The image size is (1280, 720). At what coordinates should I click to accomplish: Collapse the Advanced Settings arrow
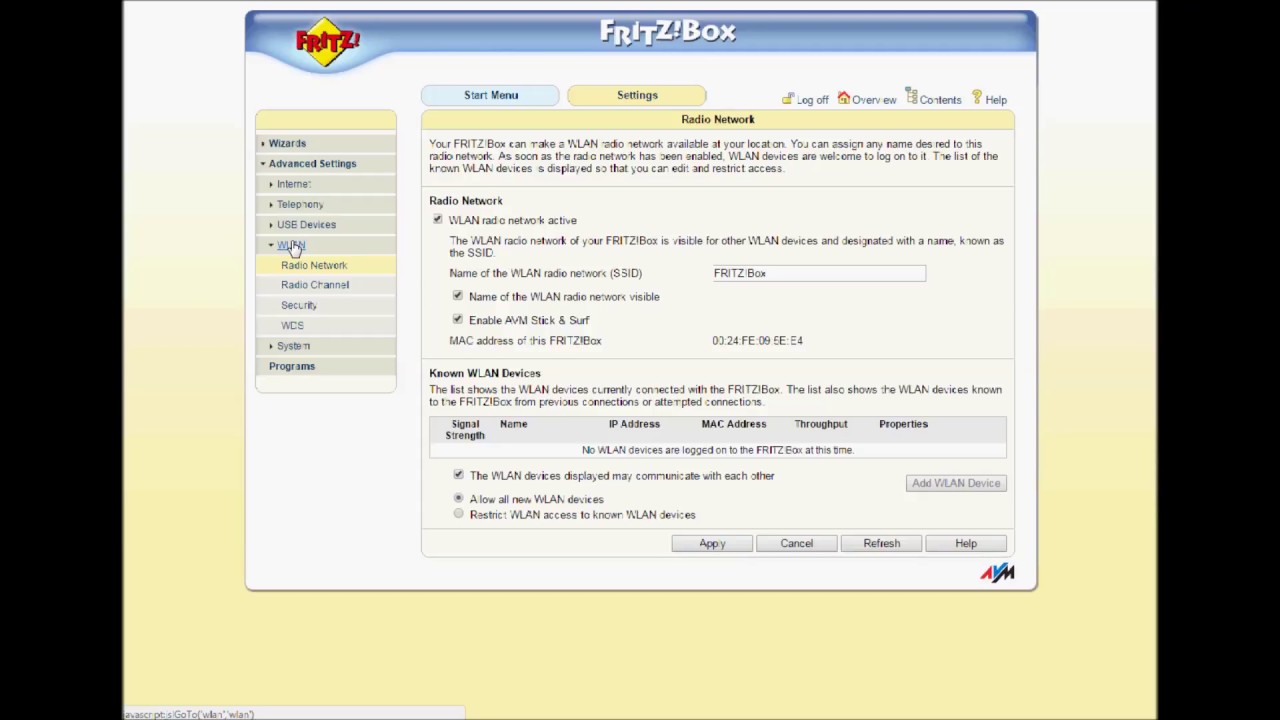(x=263, y=164)
